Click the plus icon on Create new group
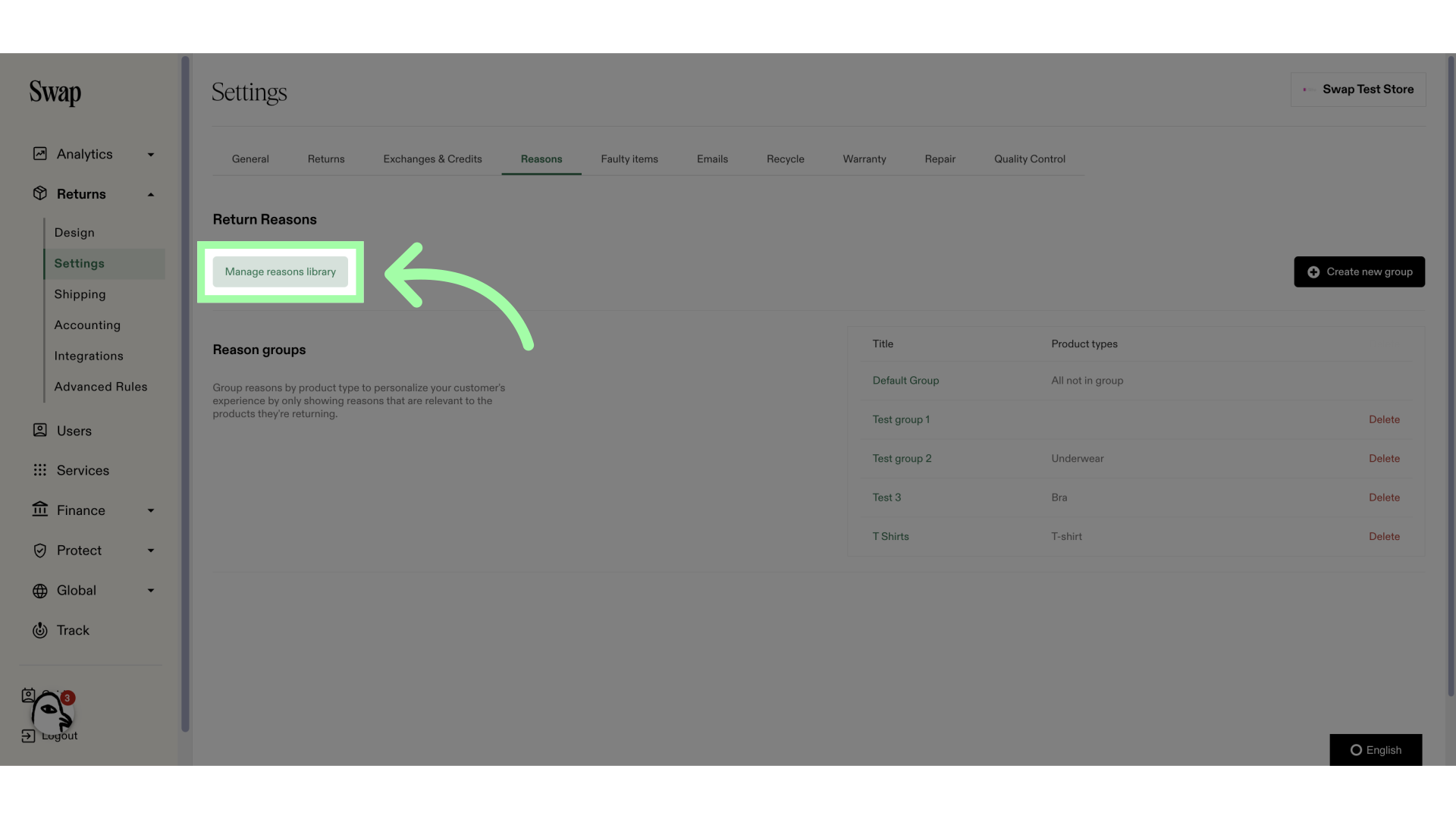 1313,272
